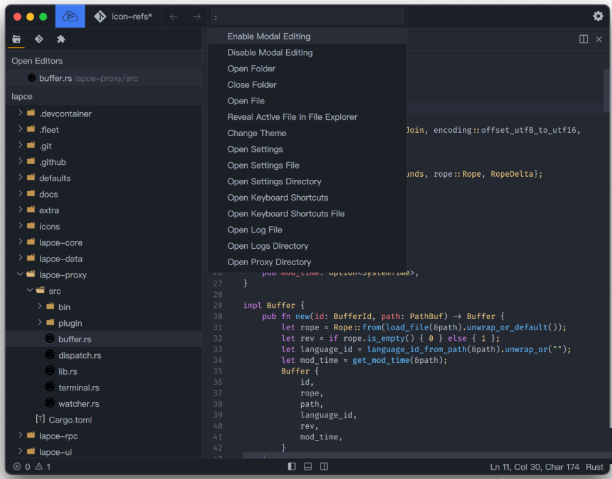Click the remote connection icon in title bar
The height and width of the screenshot is (479, 612).
(70, 17)
